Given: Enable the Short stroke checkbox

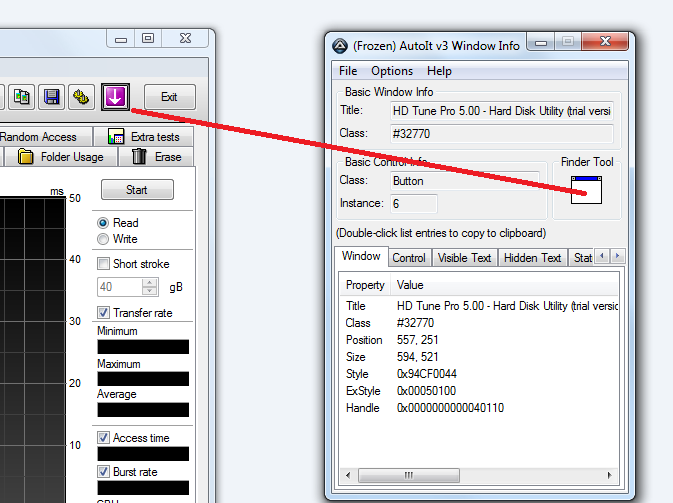Looking at the screenshot, I should 103,264.
